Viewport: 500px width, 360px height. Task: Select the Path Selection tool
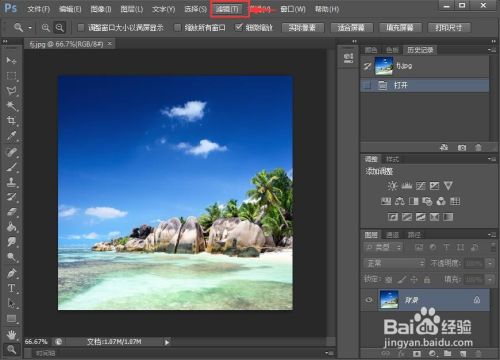point(11,303)
